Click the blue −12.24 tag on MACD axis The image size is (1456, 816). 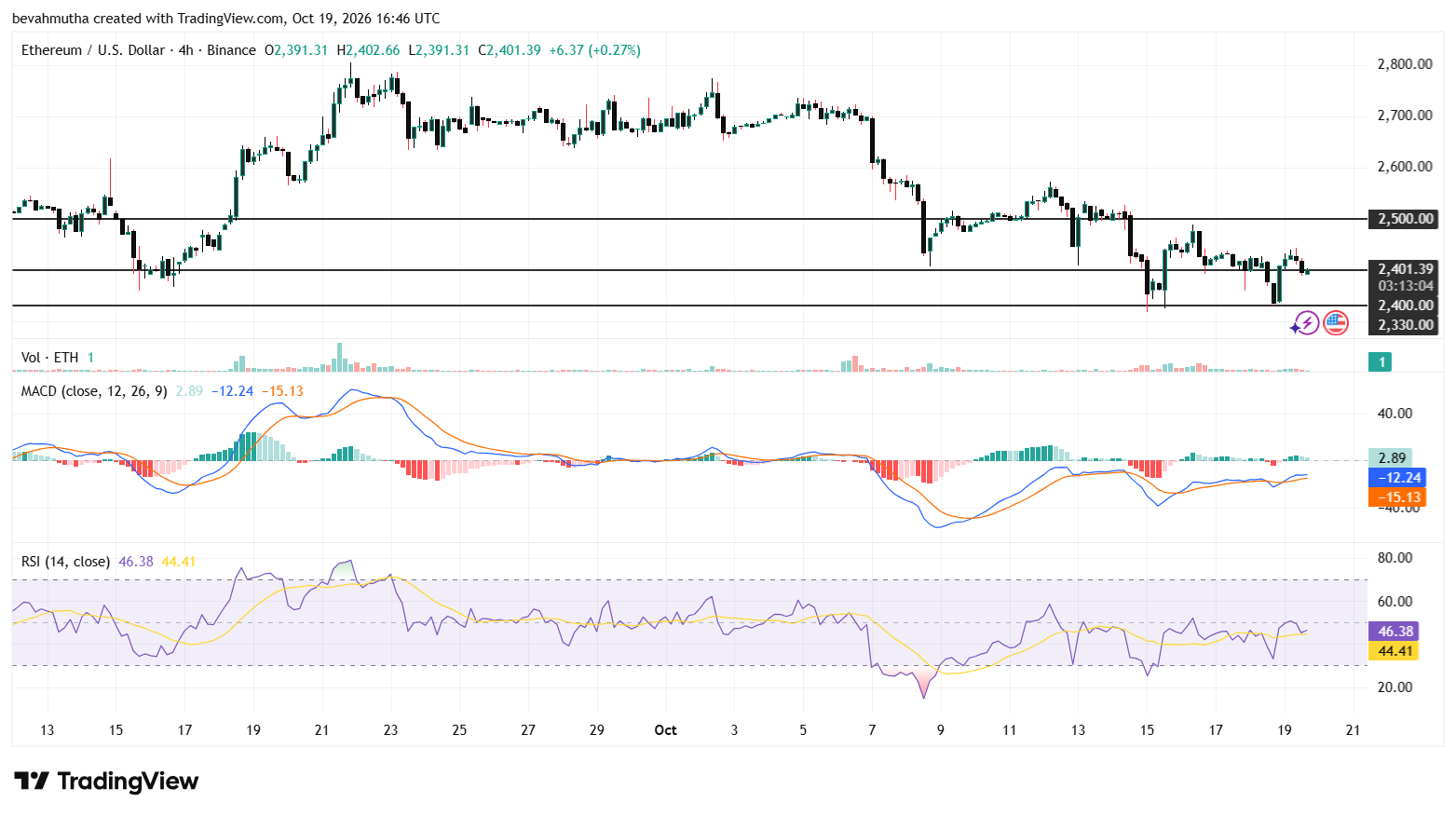coord(1397,478)
